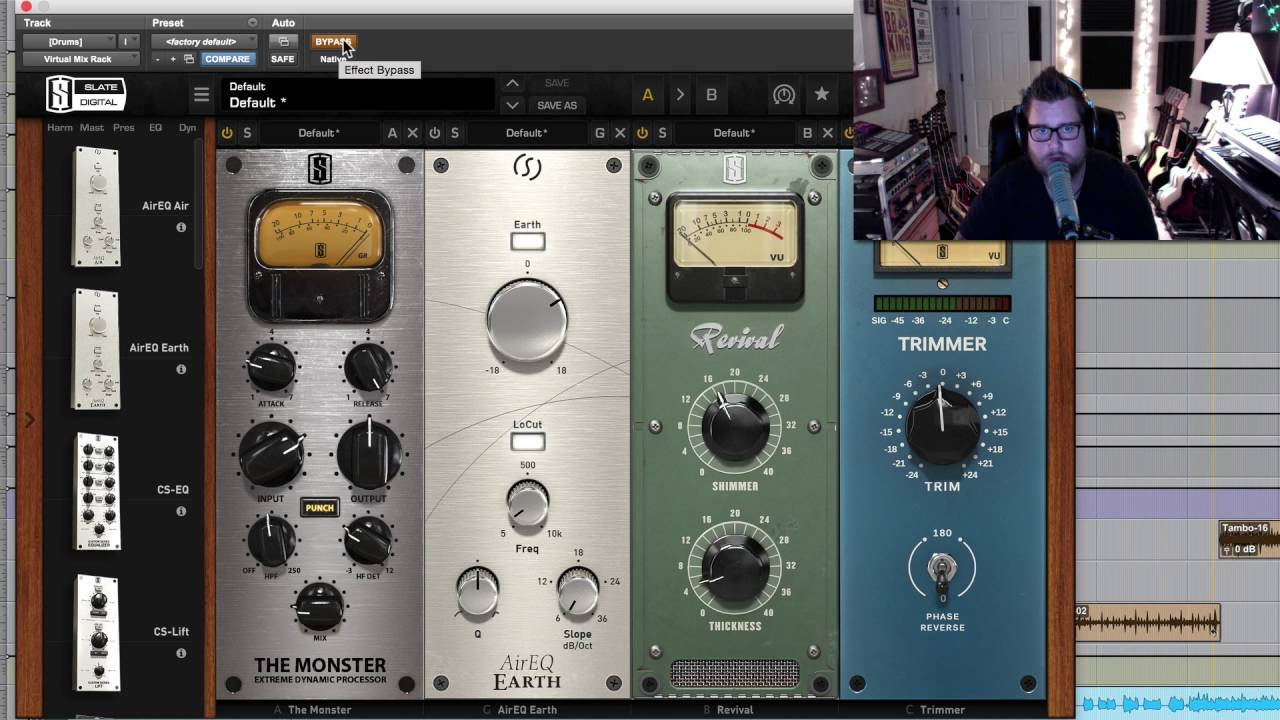
Task: Click the Slate Digital logo
Action: tap(86, 94)
